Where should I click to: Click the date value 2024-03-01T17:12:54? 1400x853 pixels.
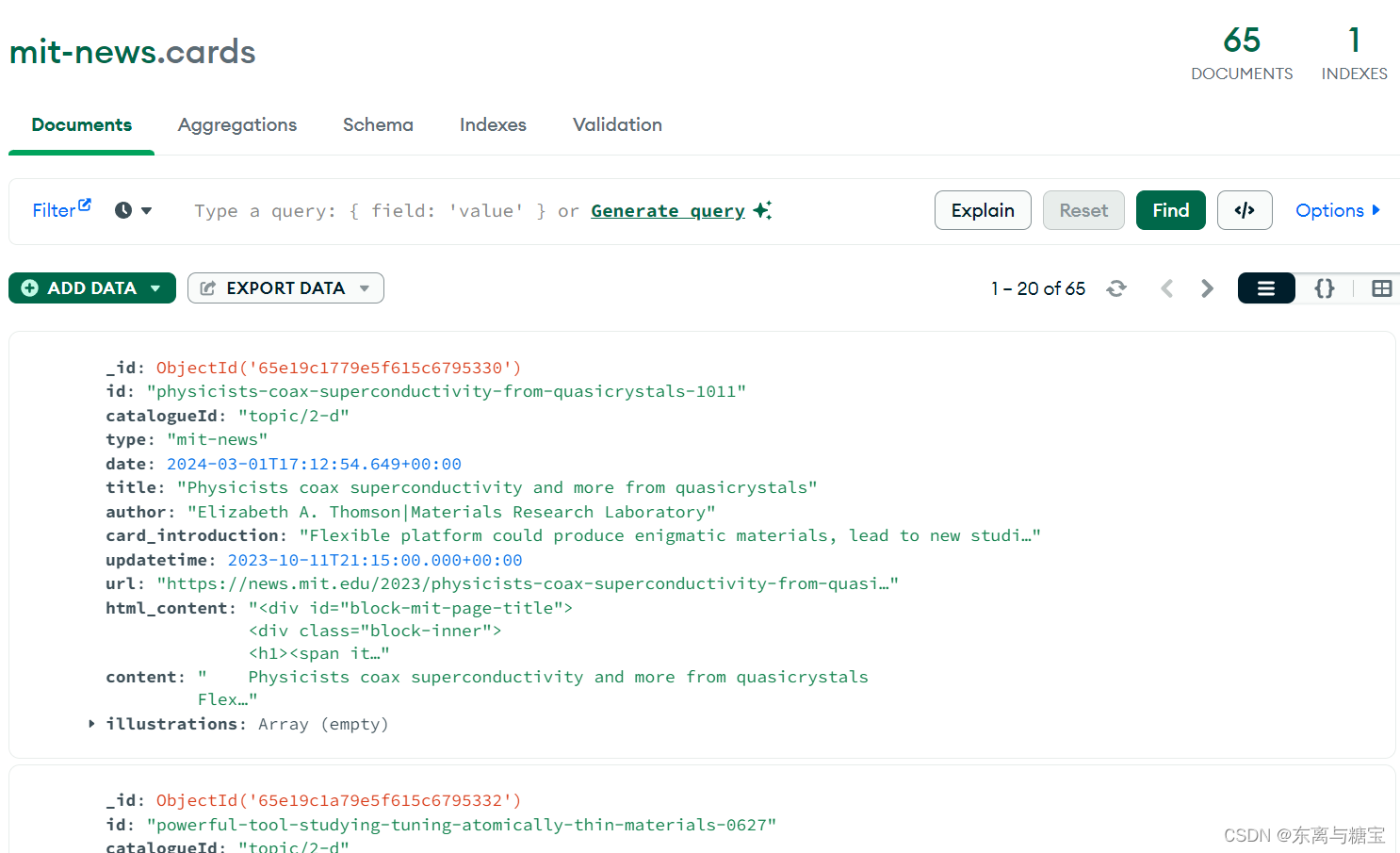click(x=314, y=464)
